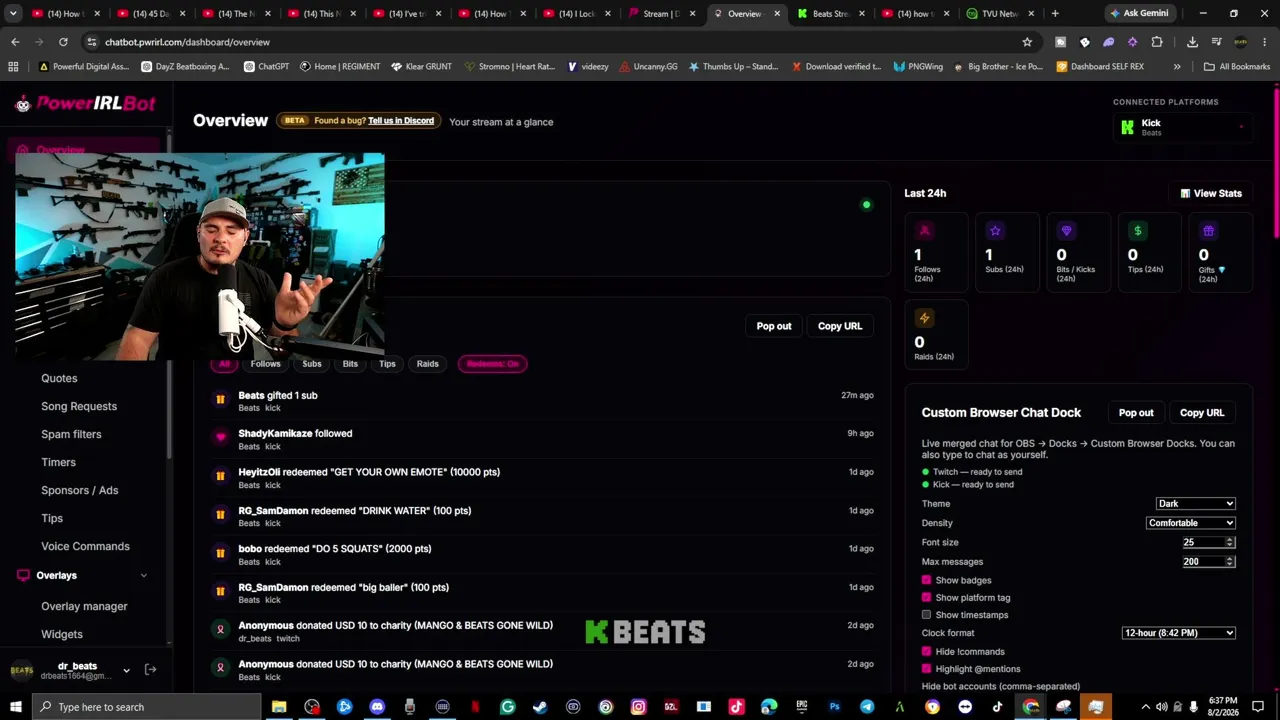Bookmark this page with the star icon
Screen dimensions: 1280x720
coord(1027,42)
